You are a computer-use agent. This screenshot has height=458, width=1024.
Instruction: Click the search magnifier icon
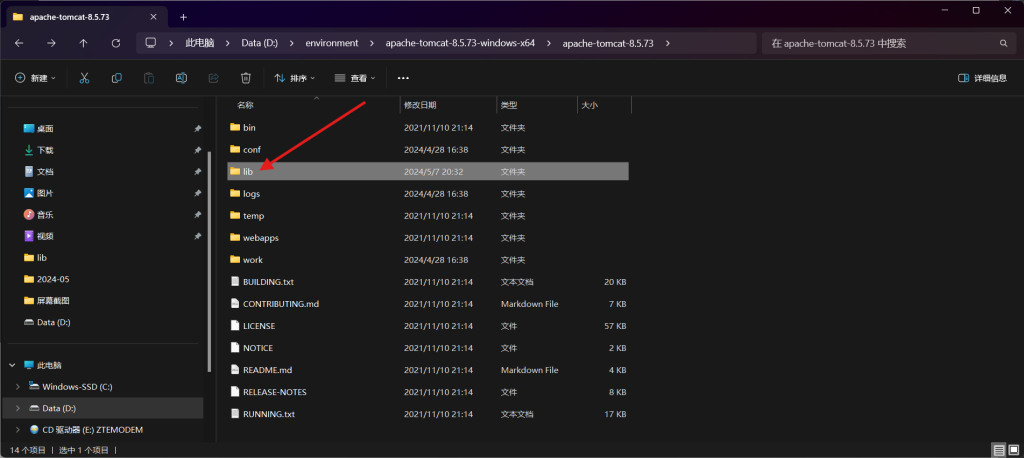click(1004, 43)
